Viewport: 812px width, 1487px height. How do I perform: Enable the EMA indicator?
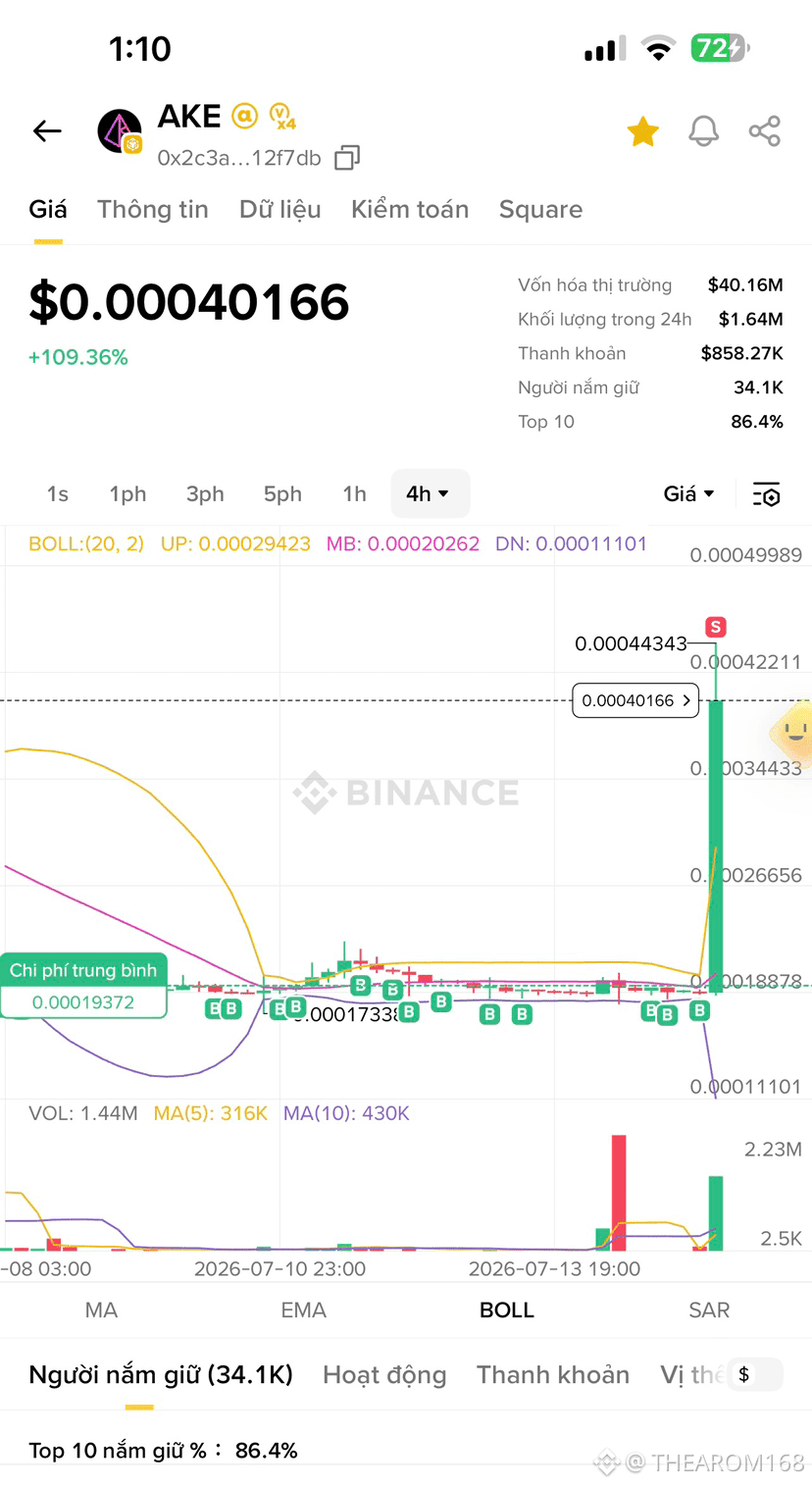(304, 1310)
